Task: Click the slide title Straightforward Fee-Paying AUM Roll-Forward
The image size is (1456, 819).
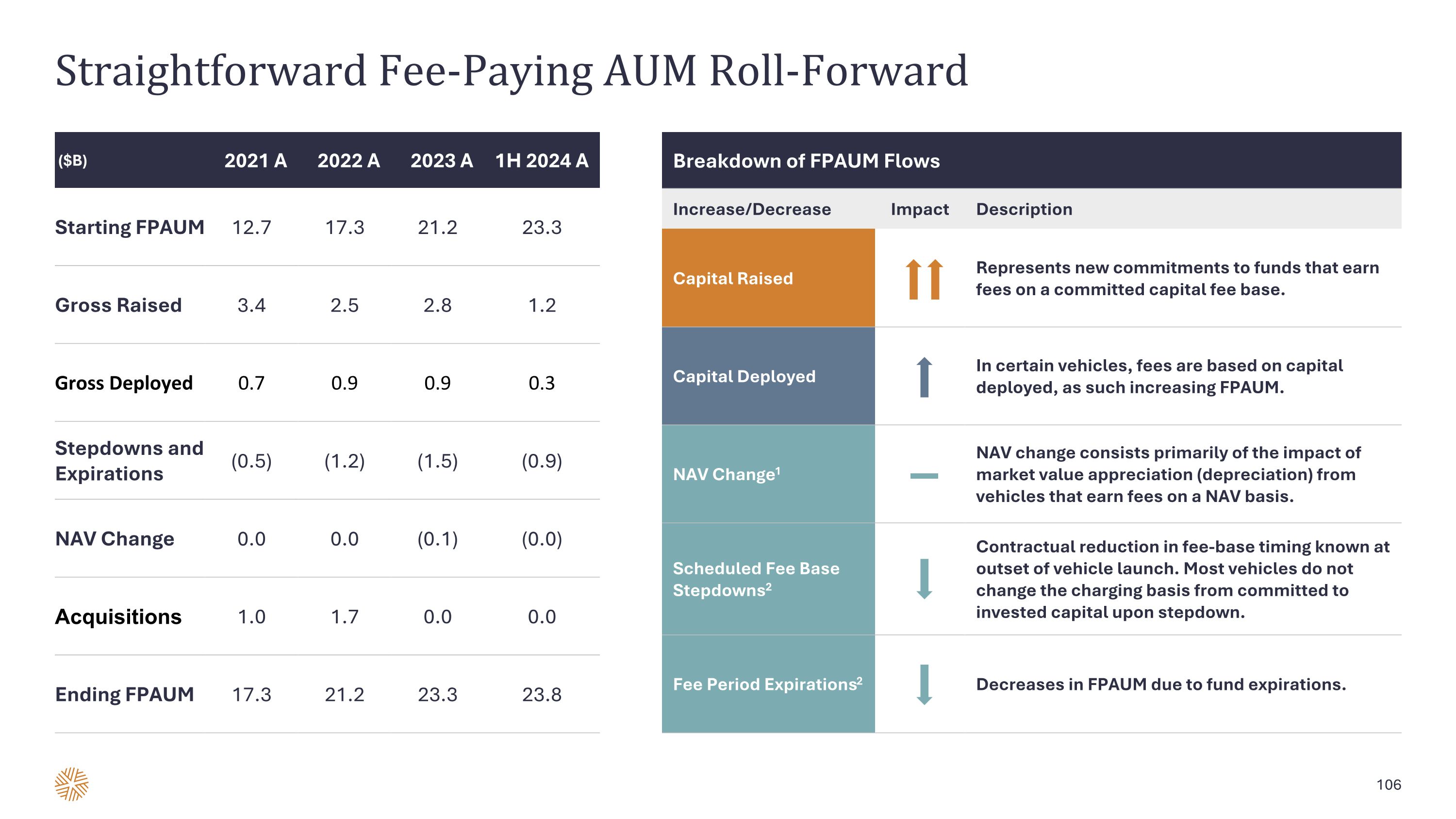Action: [512, 71]
